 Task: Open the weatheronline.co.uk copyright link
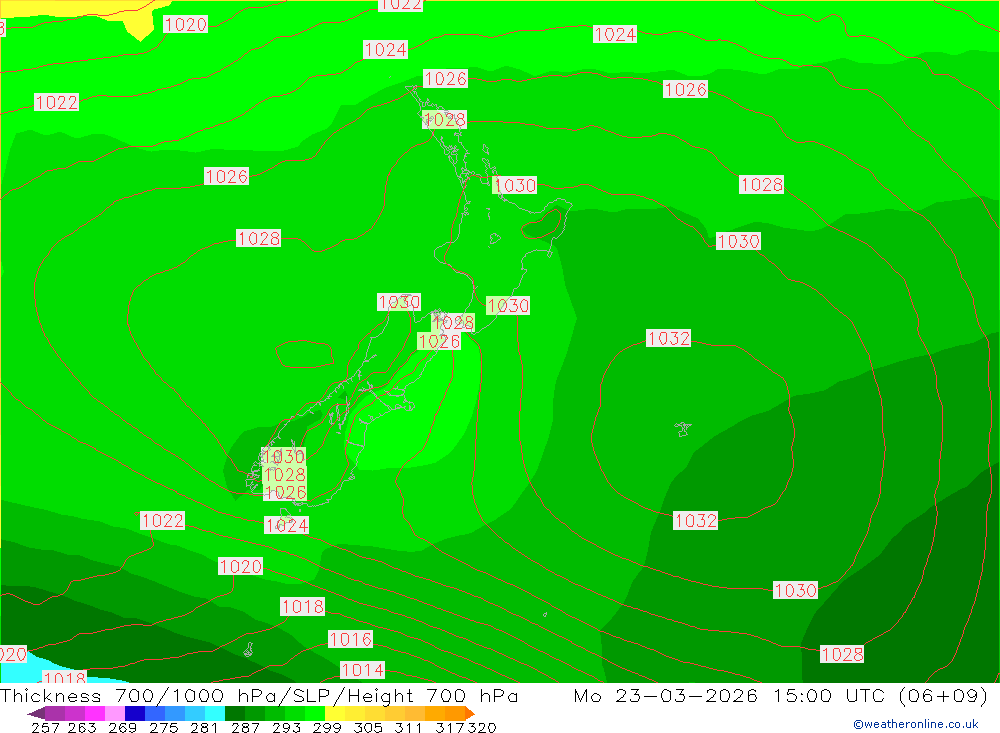(x=916, y=724)
